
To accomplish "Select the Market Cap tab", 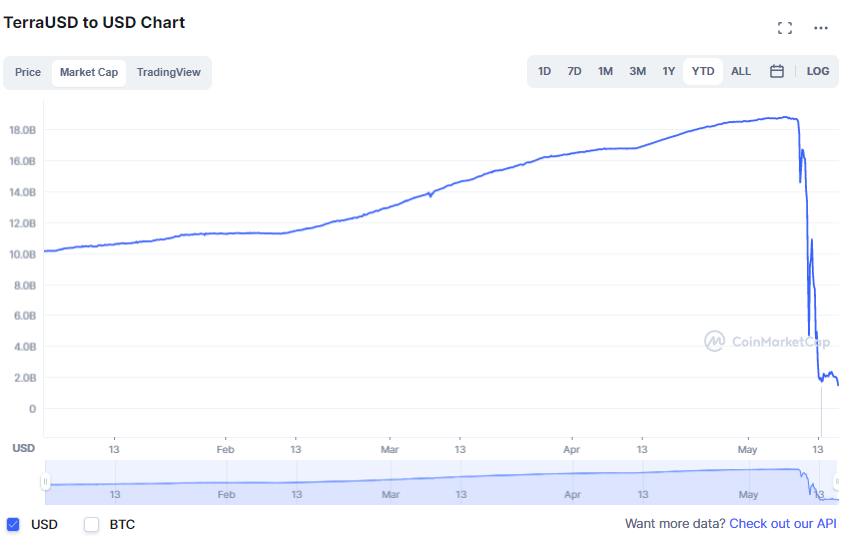I will pyautogui.click(x=89, y=72).
